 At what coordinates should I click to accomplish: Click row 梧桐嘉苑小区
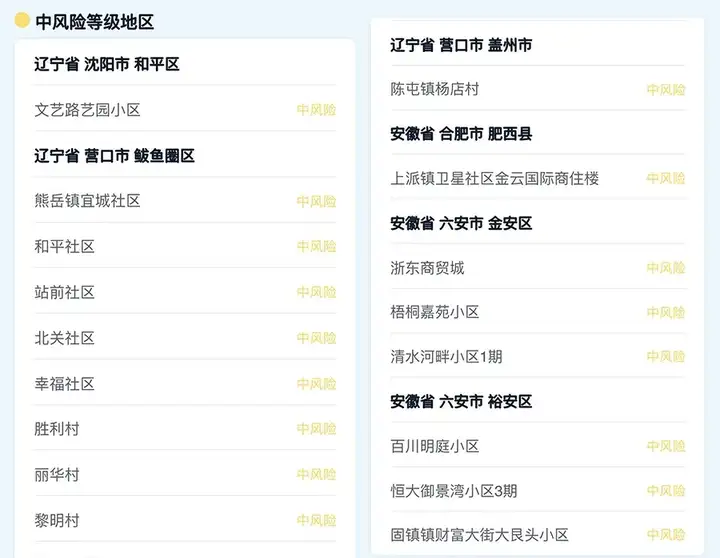pyautogui.click(x=538, y=312)
